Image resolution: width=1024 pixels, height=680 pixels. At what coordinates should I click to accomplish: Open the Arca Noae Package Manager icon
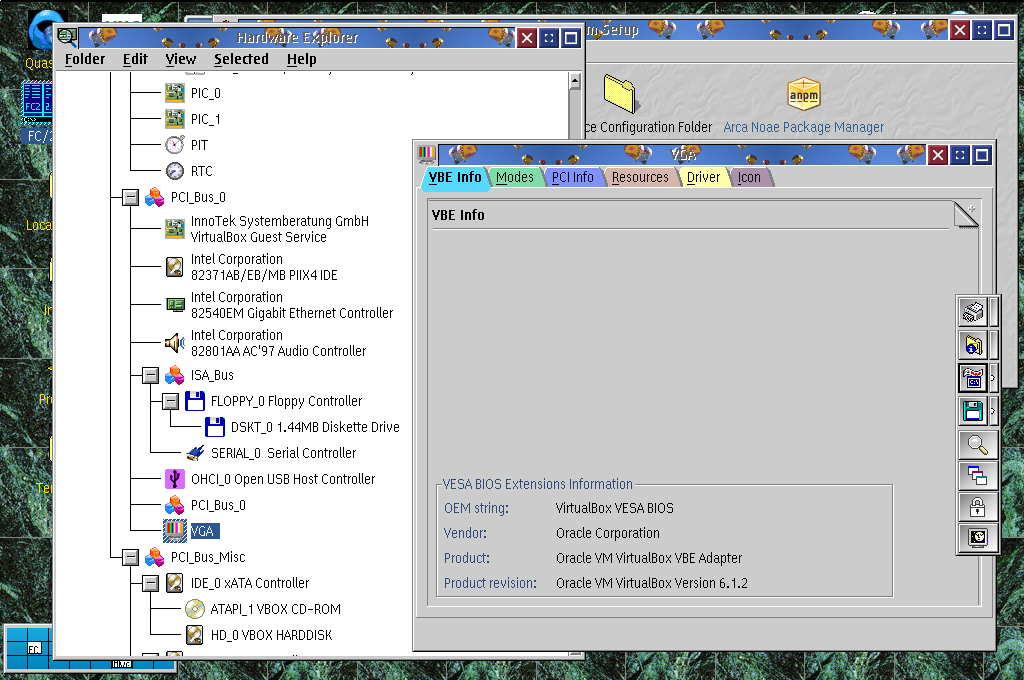coord(803,95)
